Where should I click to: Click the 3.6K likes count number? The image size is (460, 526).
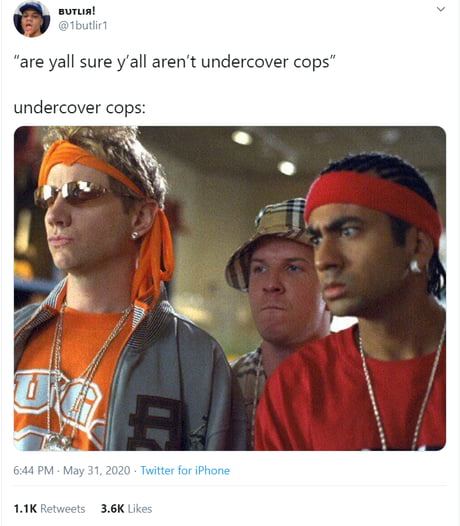coord(112,509)
